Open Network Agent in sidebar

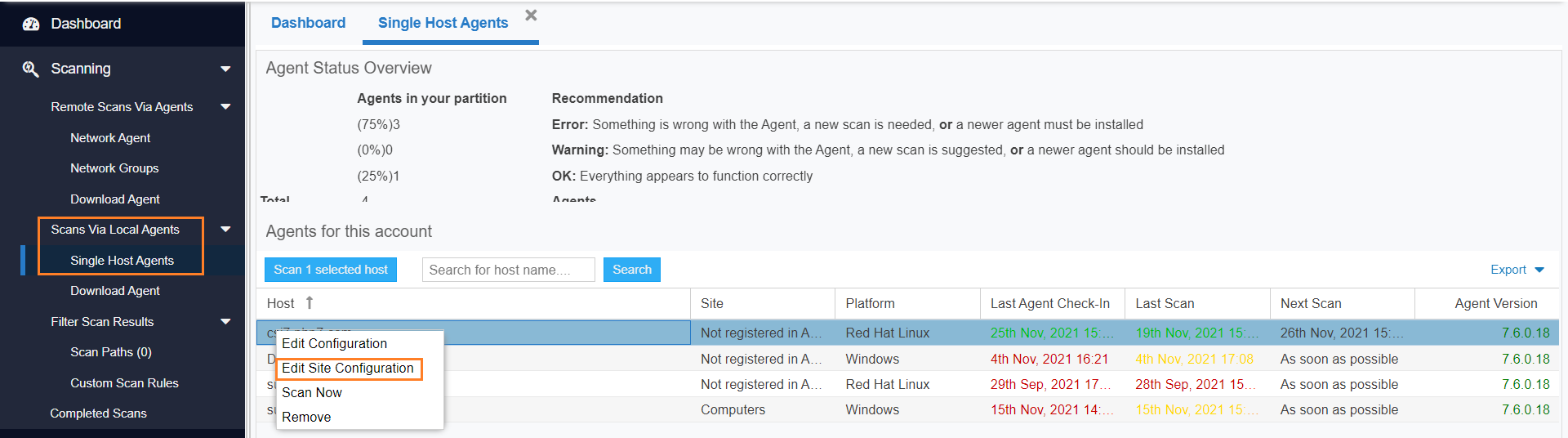point(110,138)
